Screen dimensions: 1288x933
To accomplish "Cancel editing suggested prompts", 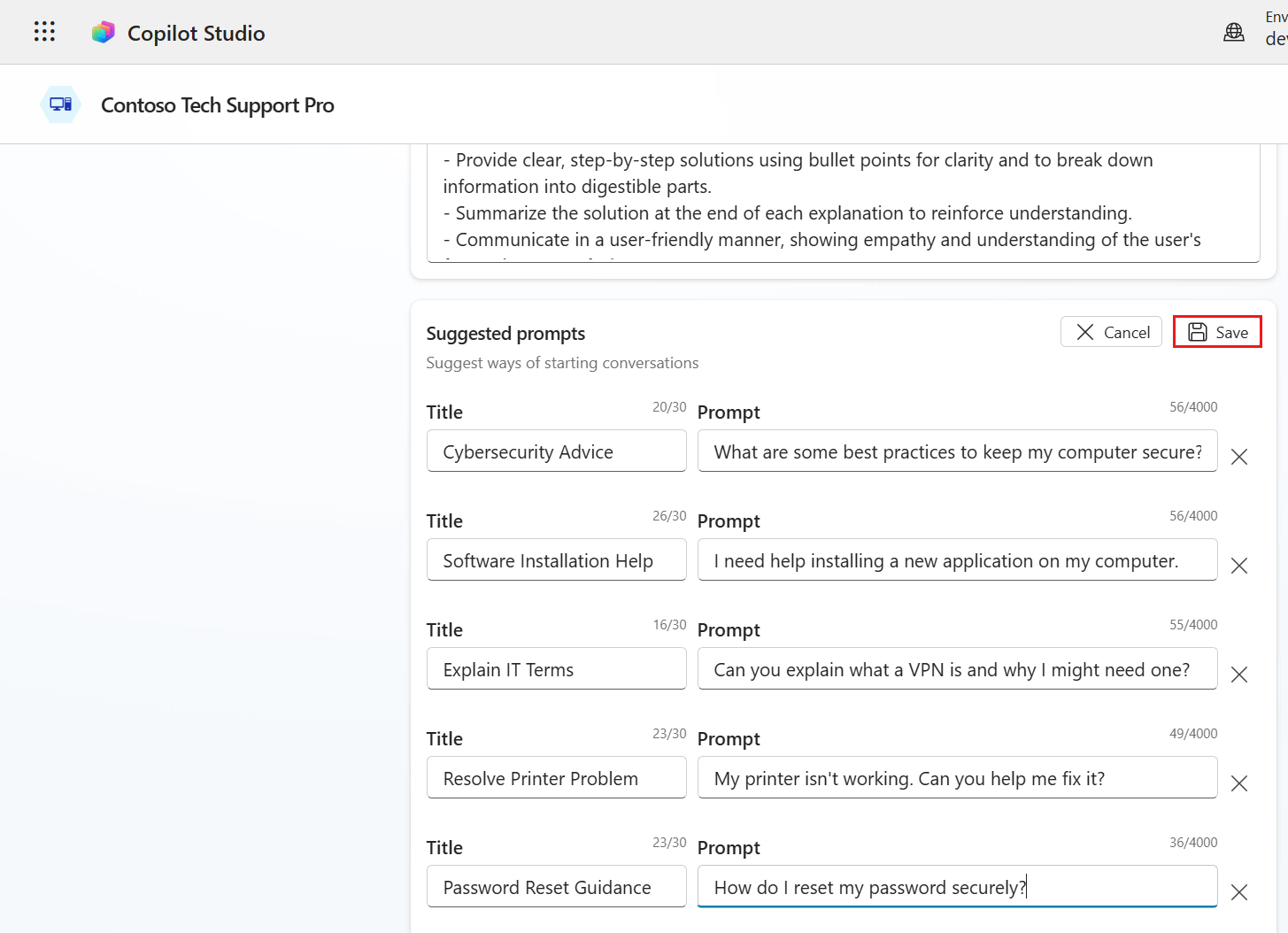I will (x=1111, y=332).
